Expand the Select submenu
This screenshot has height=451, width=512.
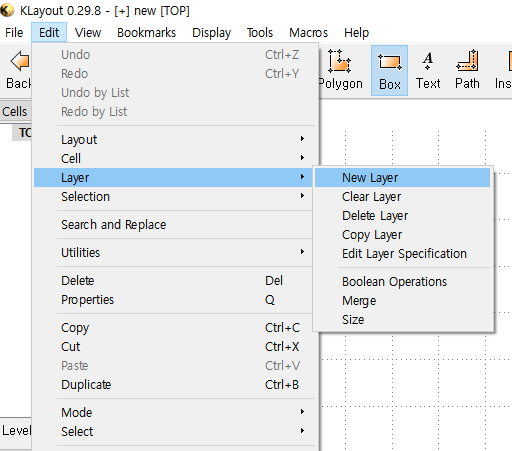(x=173, y=431)
